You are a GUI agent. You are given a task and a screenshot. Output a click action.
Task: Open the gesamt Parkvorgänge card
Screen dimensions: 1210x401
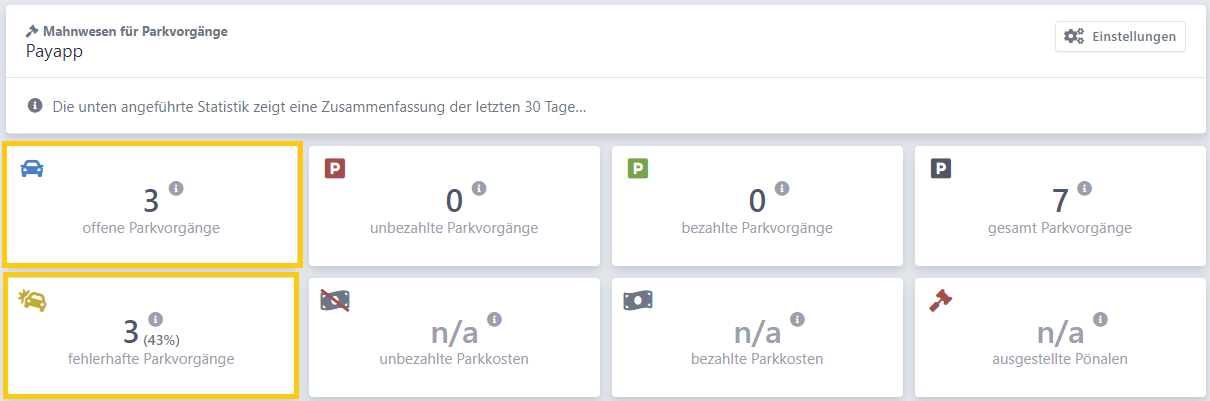click(1059, 205)
